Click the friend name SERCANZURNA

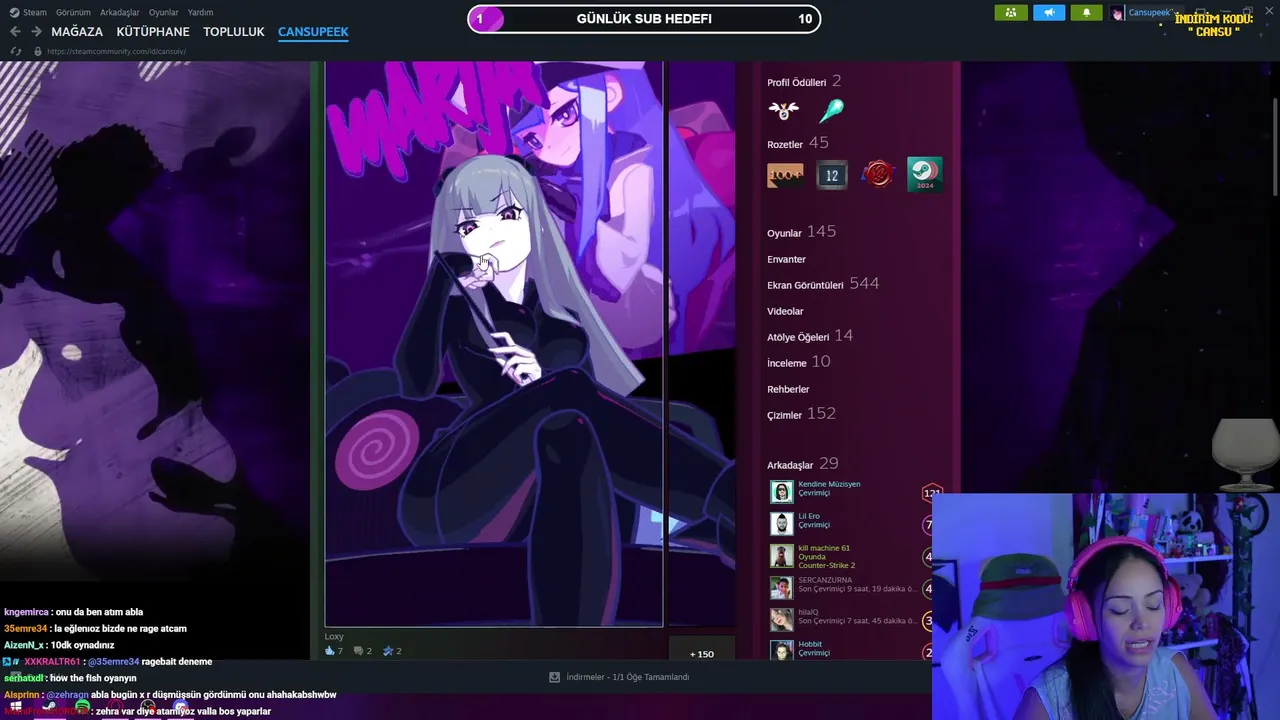point(825,580)
